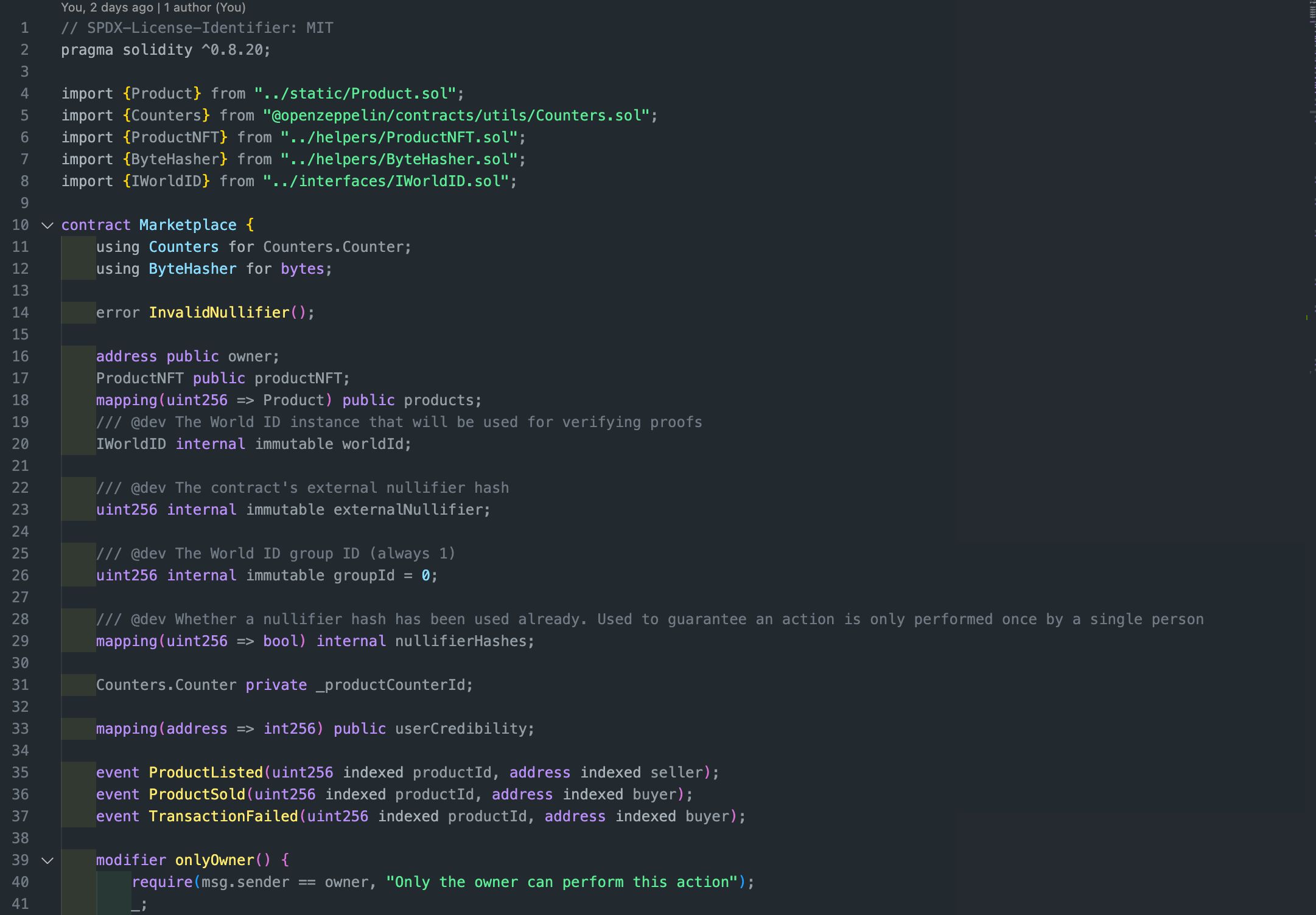Click 'groupId' variable name on line 26
Viewport: 1316px width, 915px height.
[364, 576]
